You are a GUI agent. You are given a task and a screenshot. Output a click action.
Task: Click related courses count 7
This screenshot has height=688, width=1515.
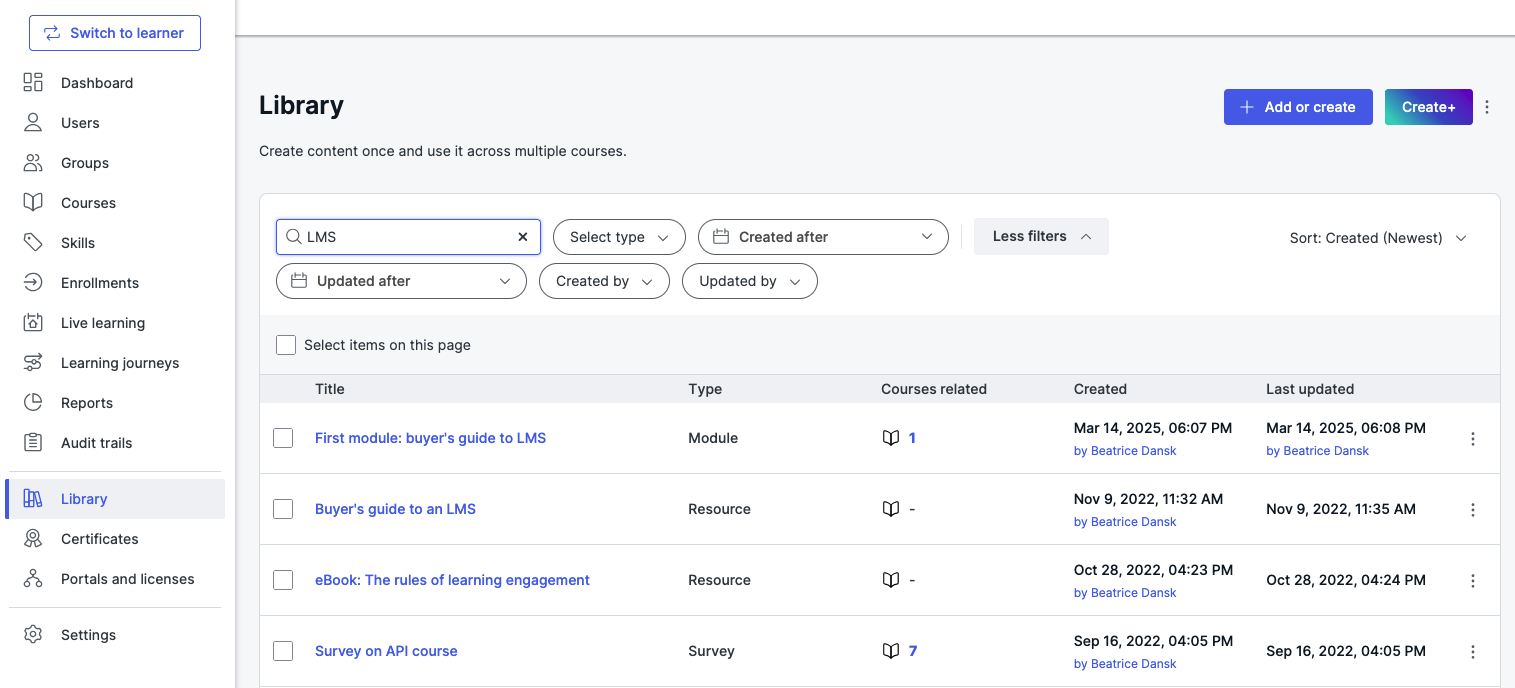tap(913, 651)
